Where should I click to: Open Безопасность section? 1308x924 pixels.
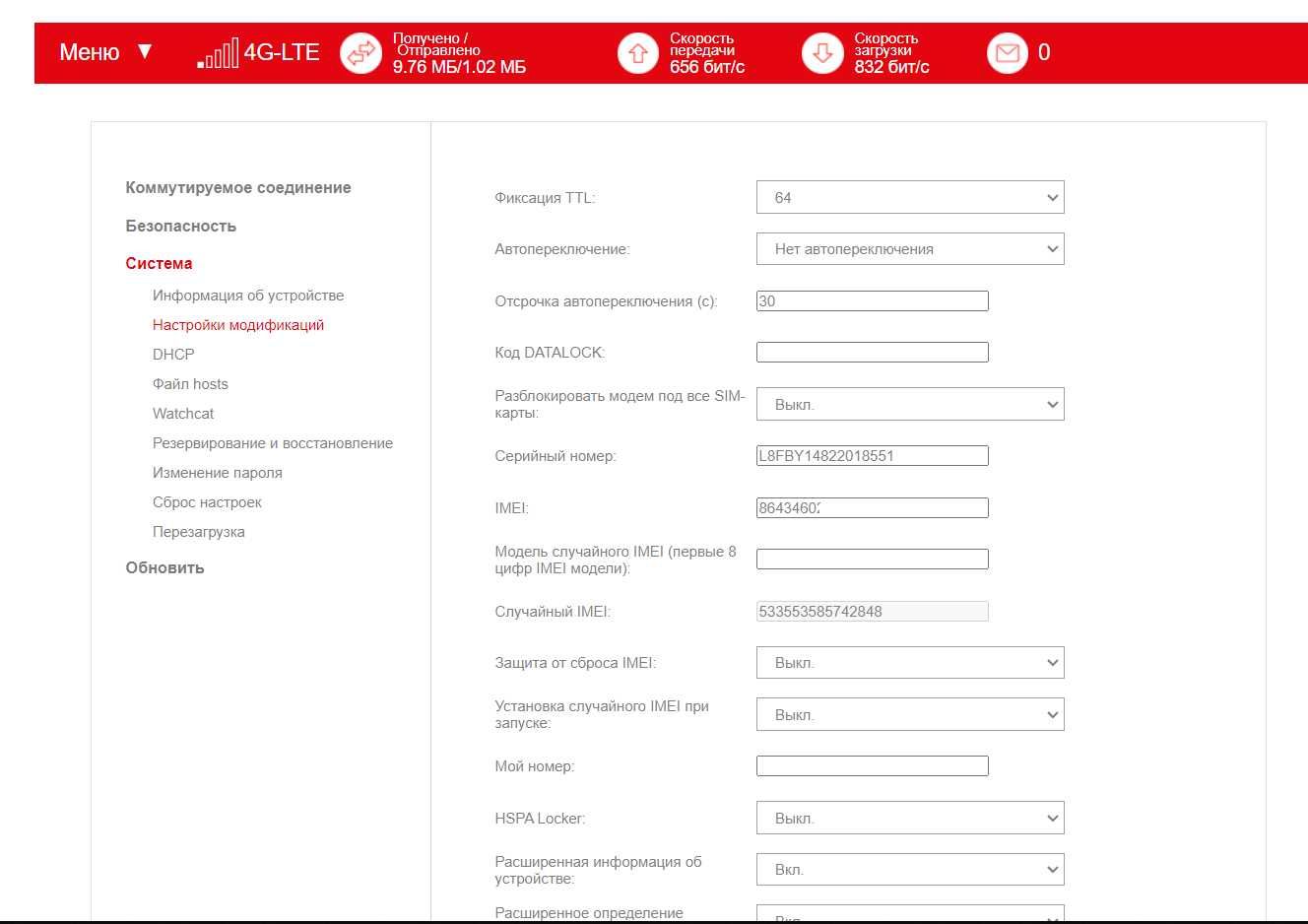coord(181,226)
